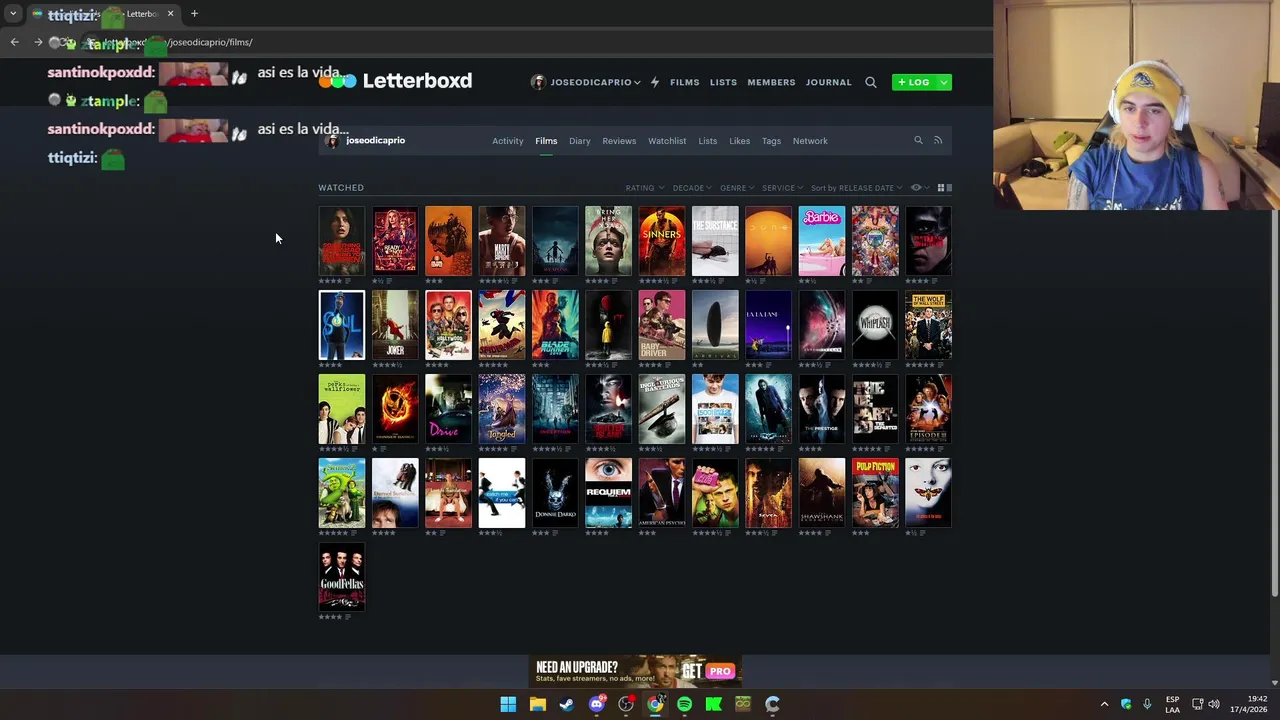The height and width of the screenshot is (720, 1280).
Task: Expand the arrow beside the LOG button
Action: point(943,82)
